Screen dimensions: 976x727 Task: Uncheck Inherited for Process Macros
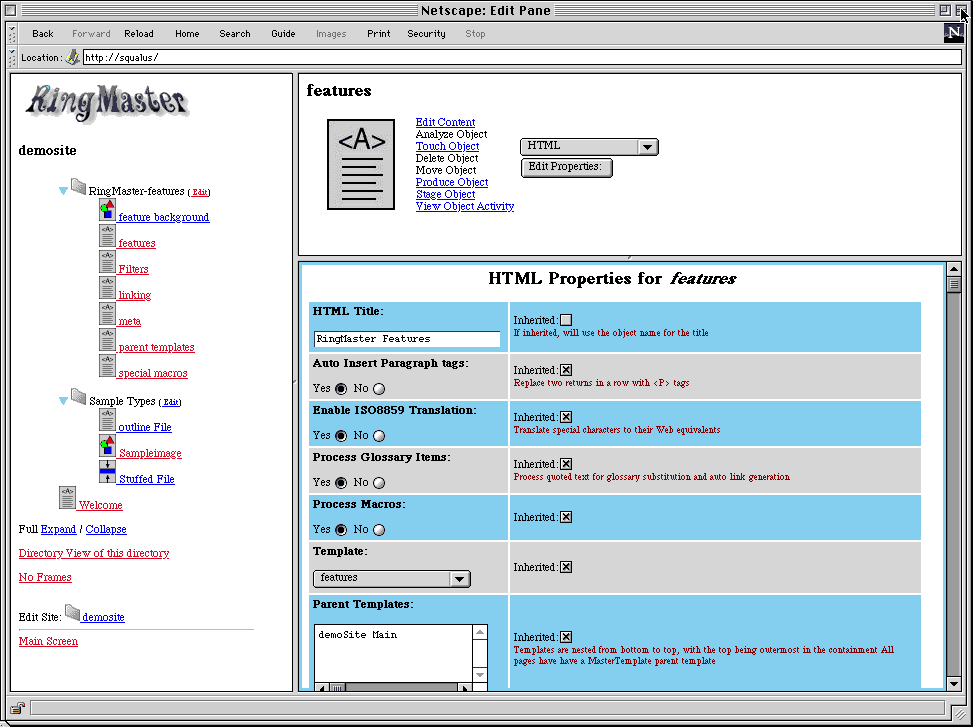click(x=566, y=517)
